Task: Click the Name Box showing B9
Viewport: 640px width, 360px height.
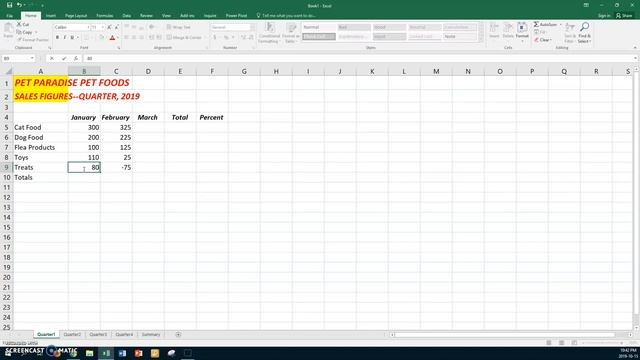Action: tap(18, 58)
